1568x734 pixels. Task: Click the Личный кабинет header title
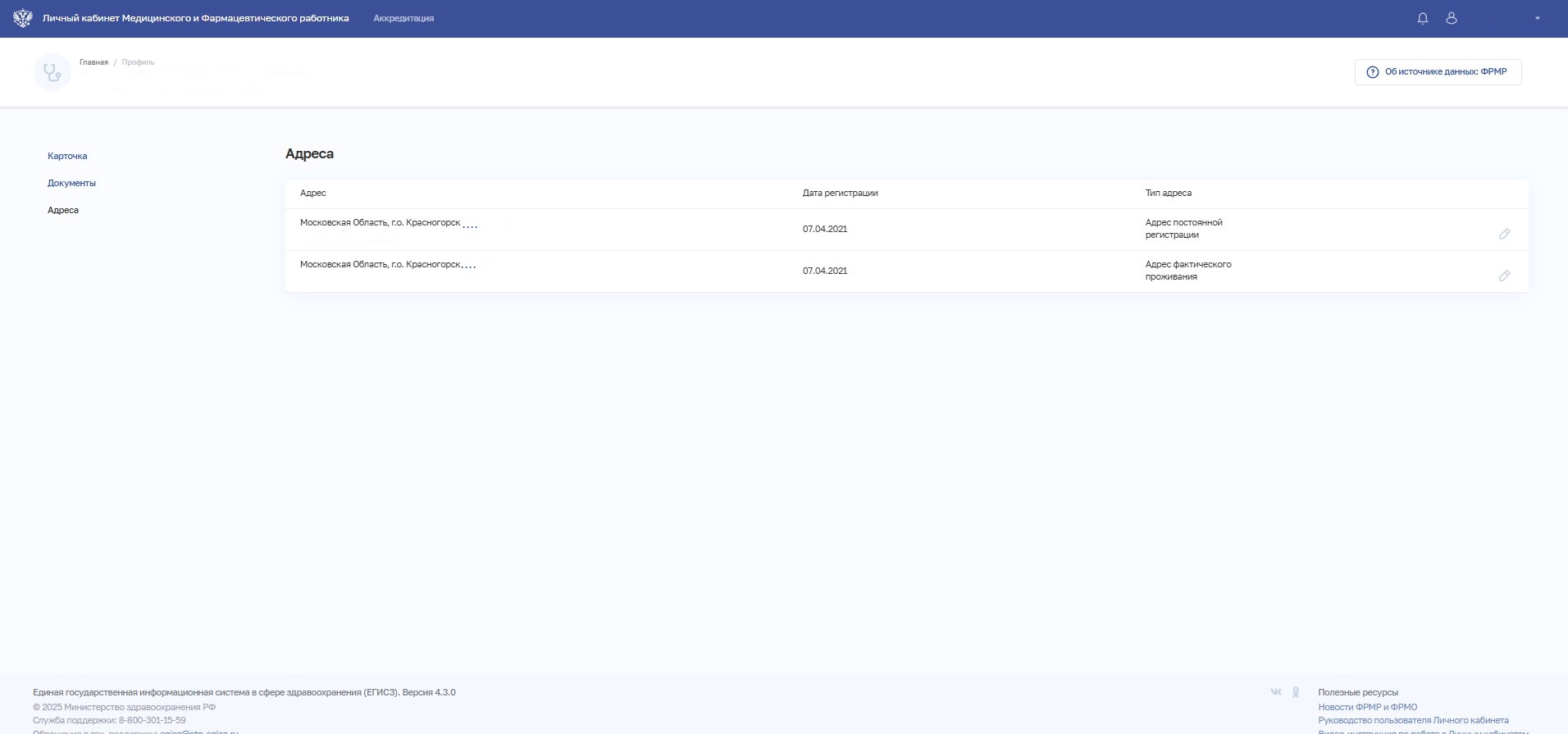click(195, 18)
